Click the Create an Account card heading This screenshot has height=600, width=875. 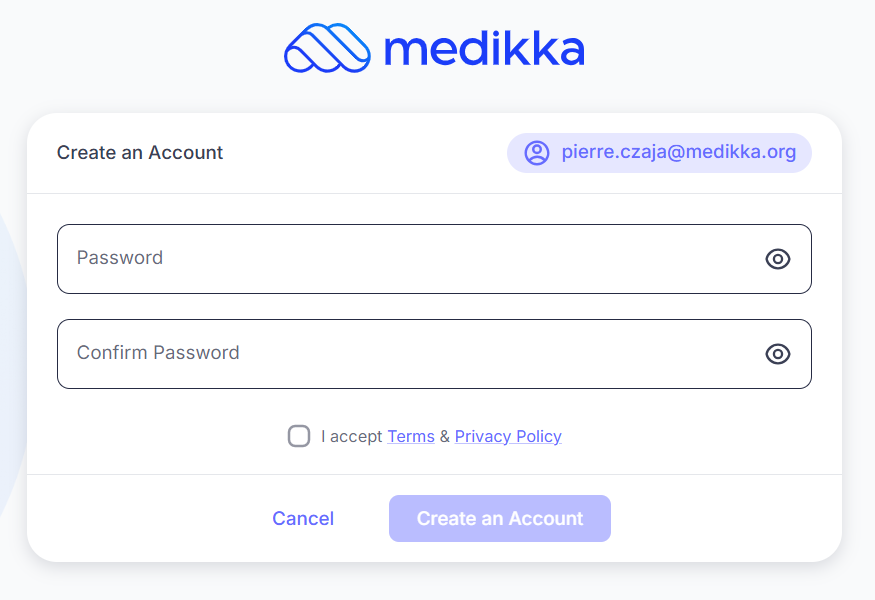point(140,153)
